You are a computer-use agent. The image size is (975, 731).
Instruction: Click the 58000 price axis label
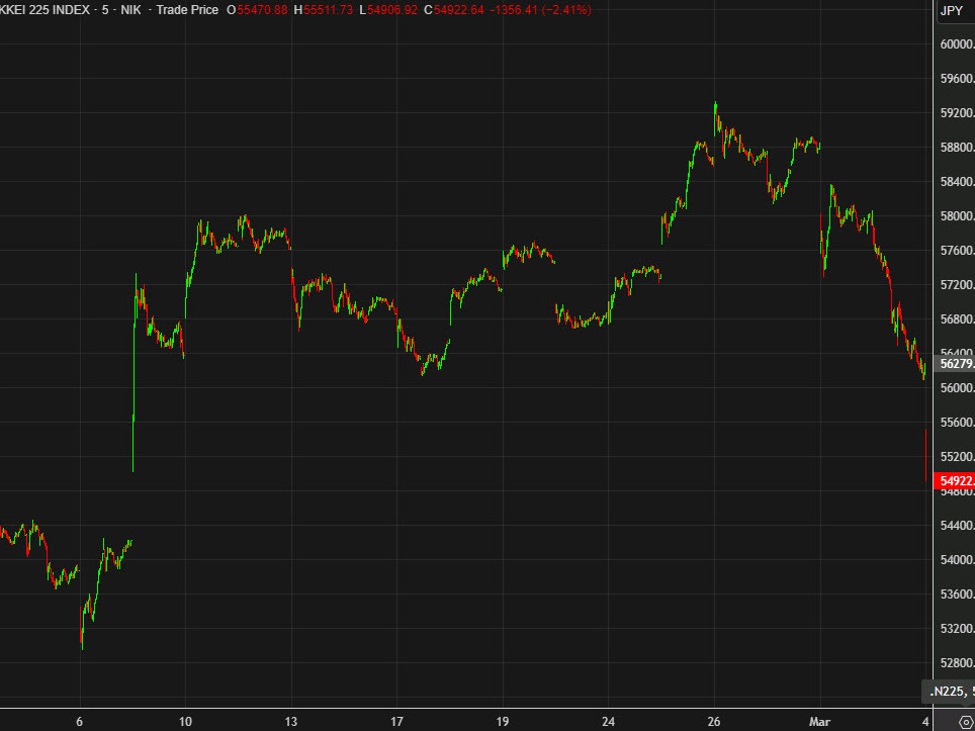click(x=956, y=216)
